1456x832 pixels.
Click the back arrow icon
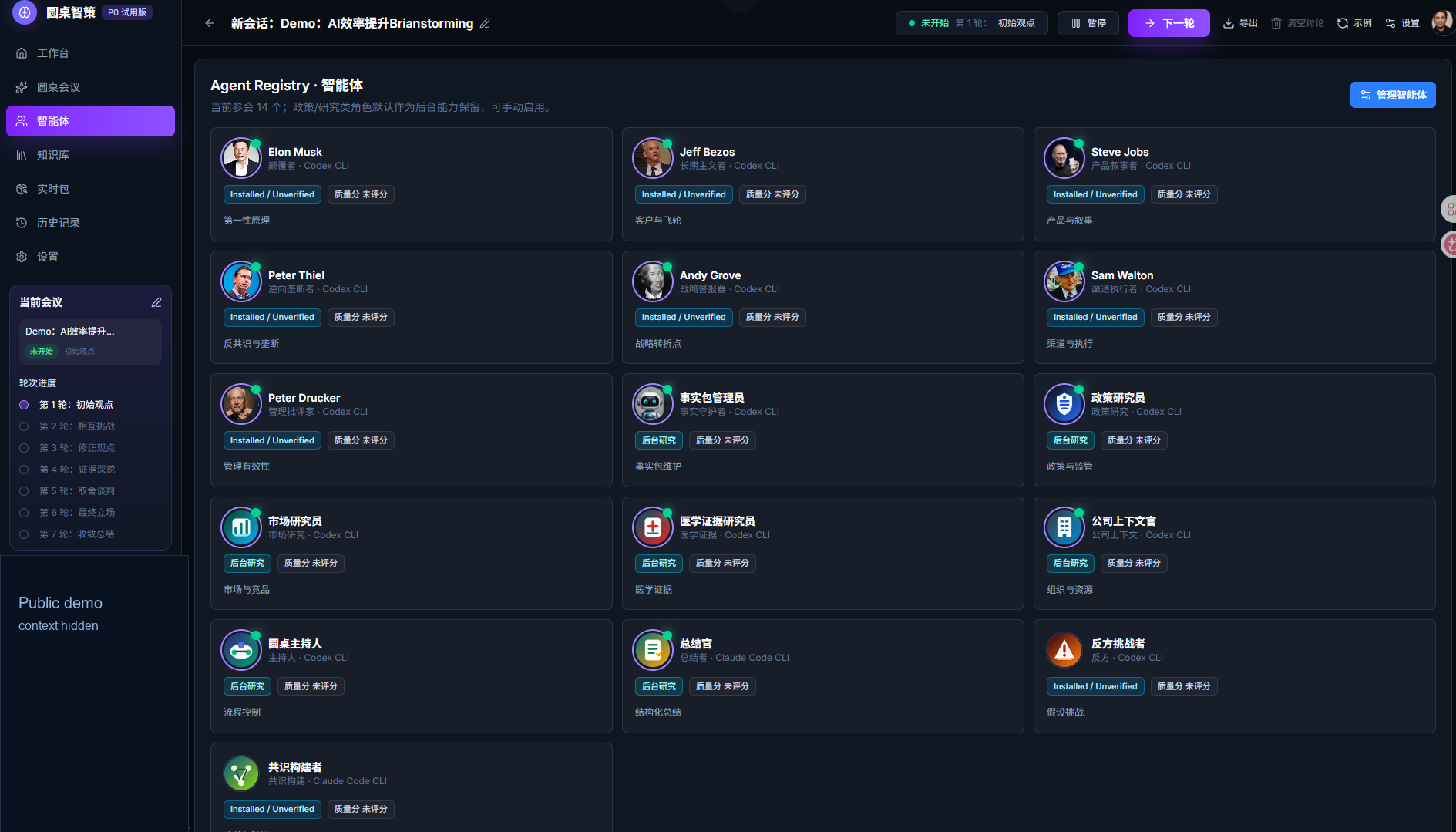pos(210,23)
